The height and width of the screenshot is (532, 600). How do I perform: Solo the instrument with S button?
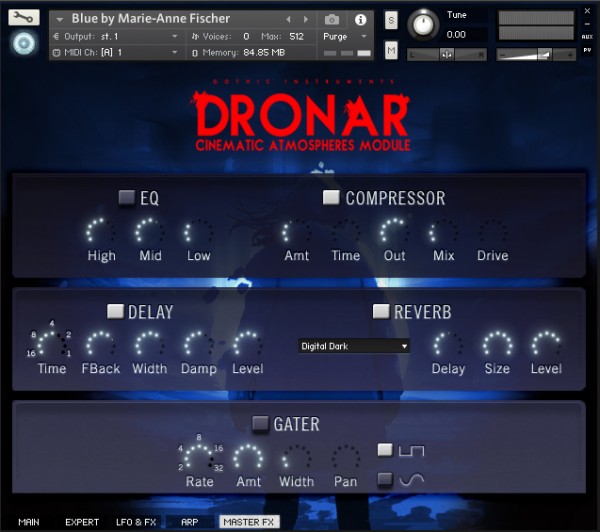tap(391, 20)
